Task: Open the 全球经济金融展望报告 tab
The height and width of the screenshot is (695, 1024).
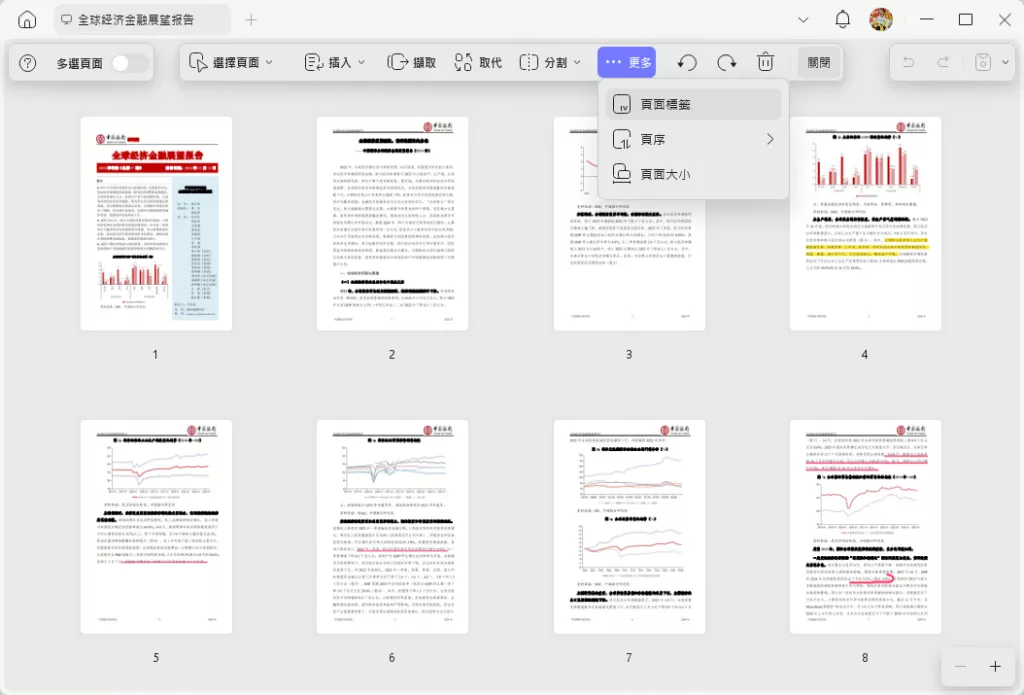Action: tap(142, 20)
